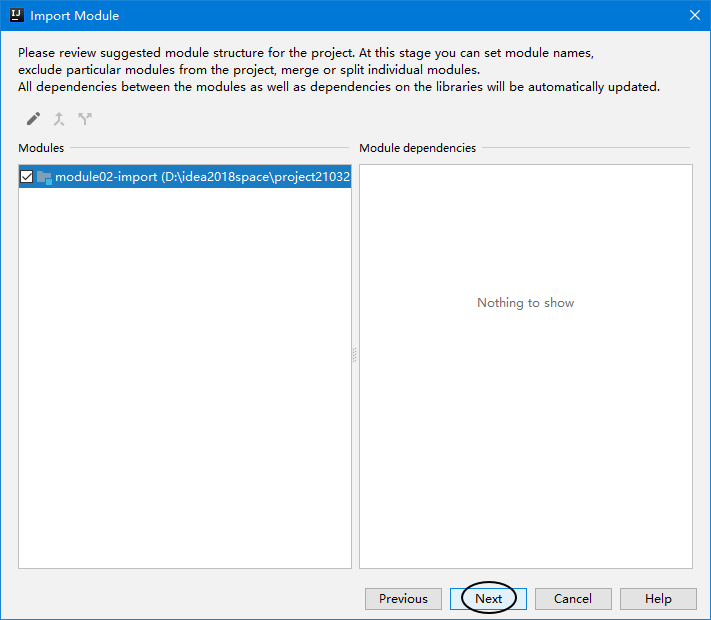Viewport: 711px width, 620px height.
Task: Click the Module dependencies section label
Action: click(417, 148)
